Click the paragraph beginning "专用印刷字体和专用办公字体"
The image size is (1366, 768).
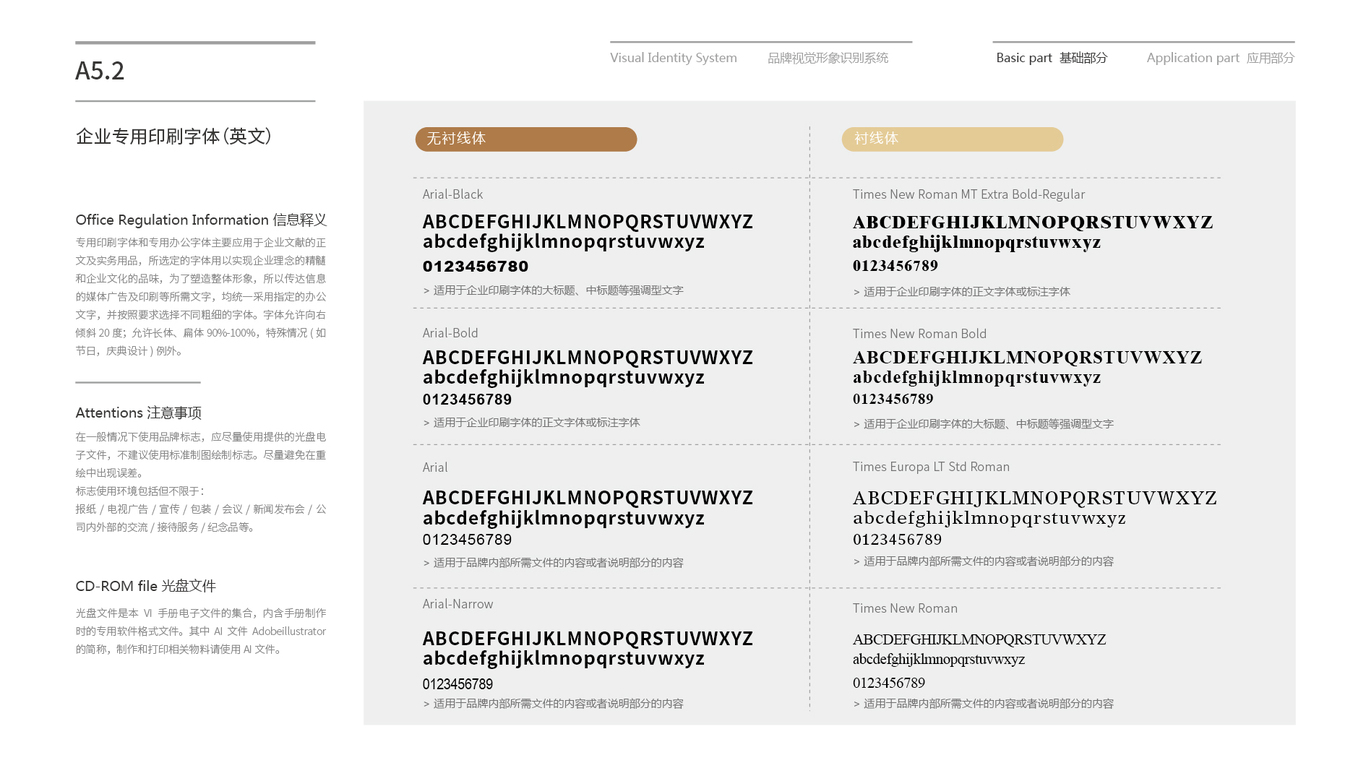coord(201,297)
